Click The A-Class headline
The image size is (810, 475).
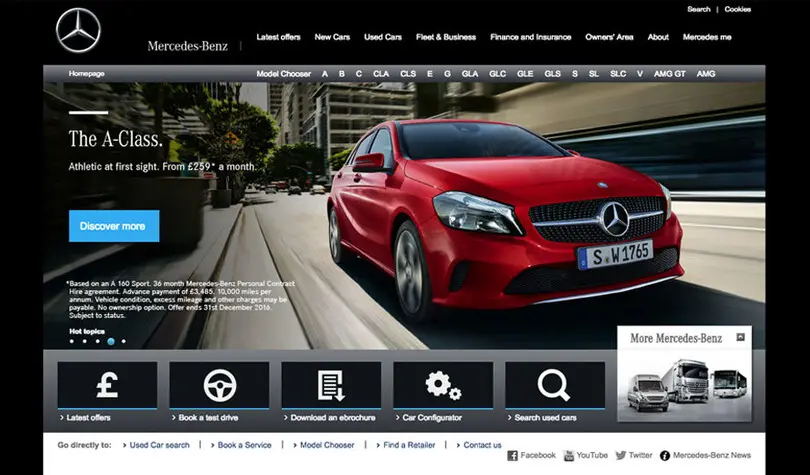point(116,139)
